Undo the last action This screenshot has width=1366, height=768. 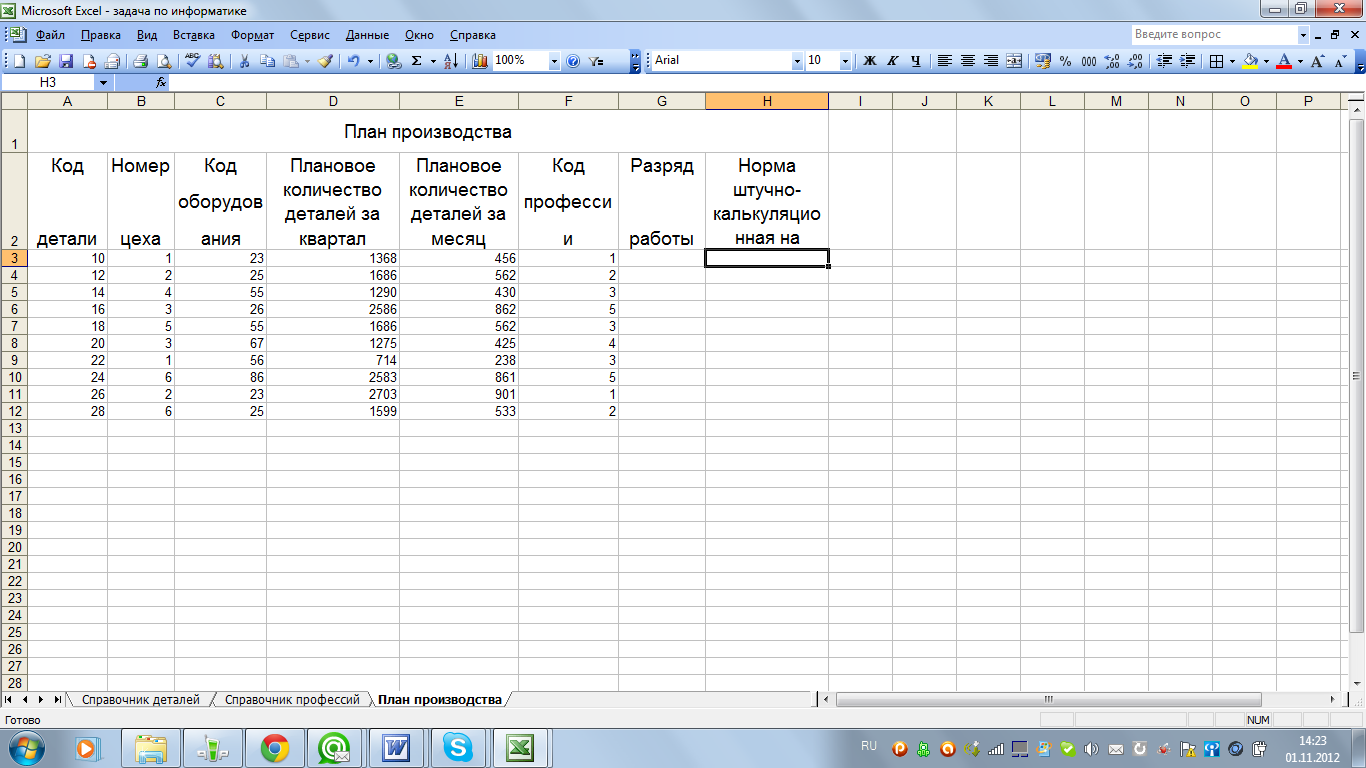tap(353, 61)
